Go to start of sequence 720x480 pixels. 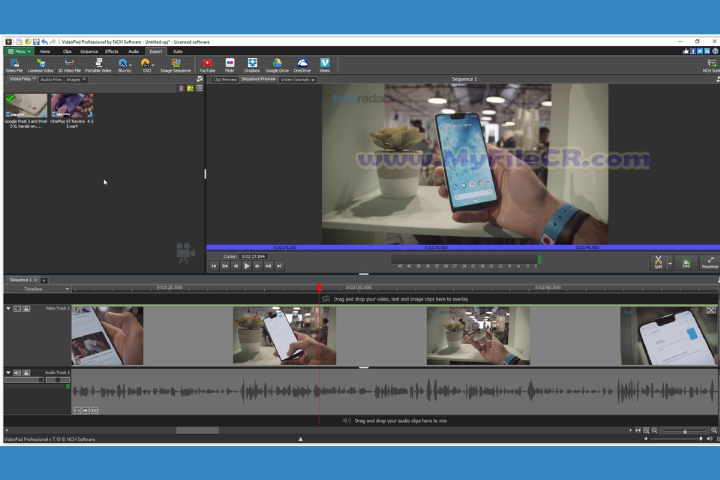[x=214, y=266]
